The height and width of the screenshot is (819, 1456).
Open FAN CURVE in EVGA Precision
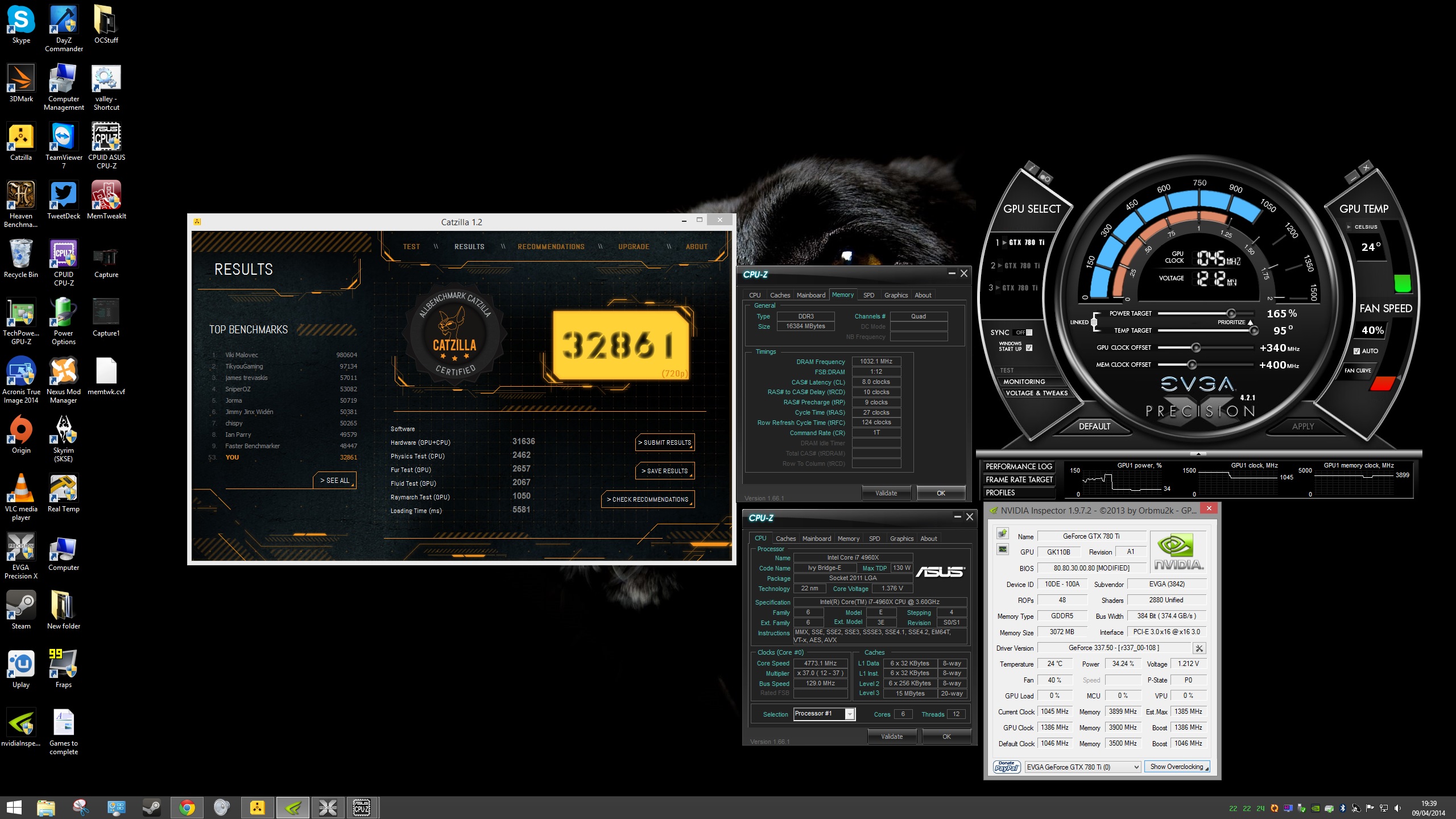pos(1358,371)
